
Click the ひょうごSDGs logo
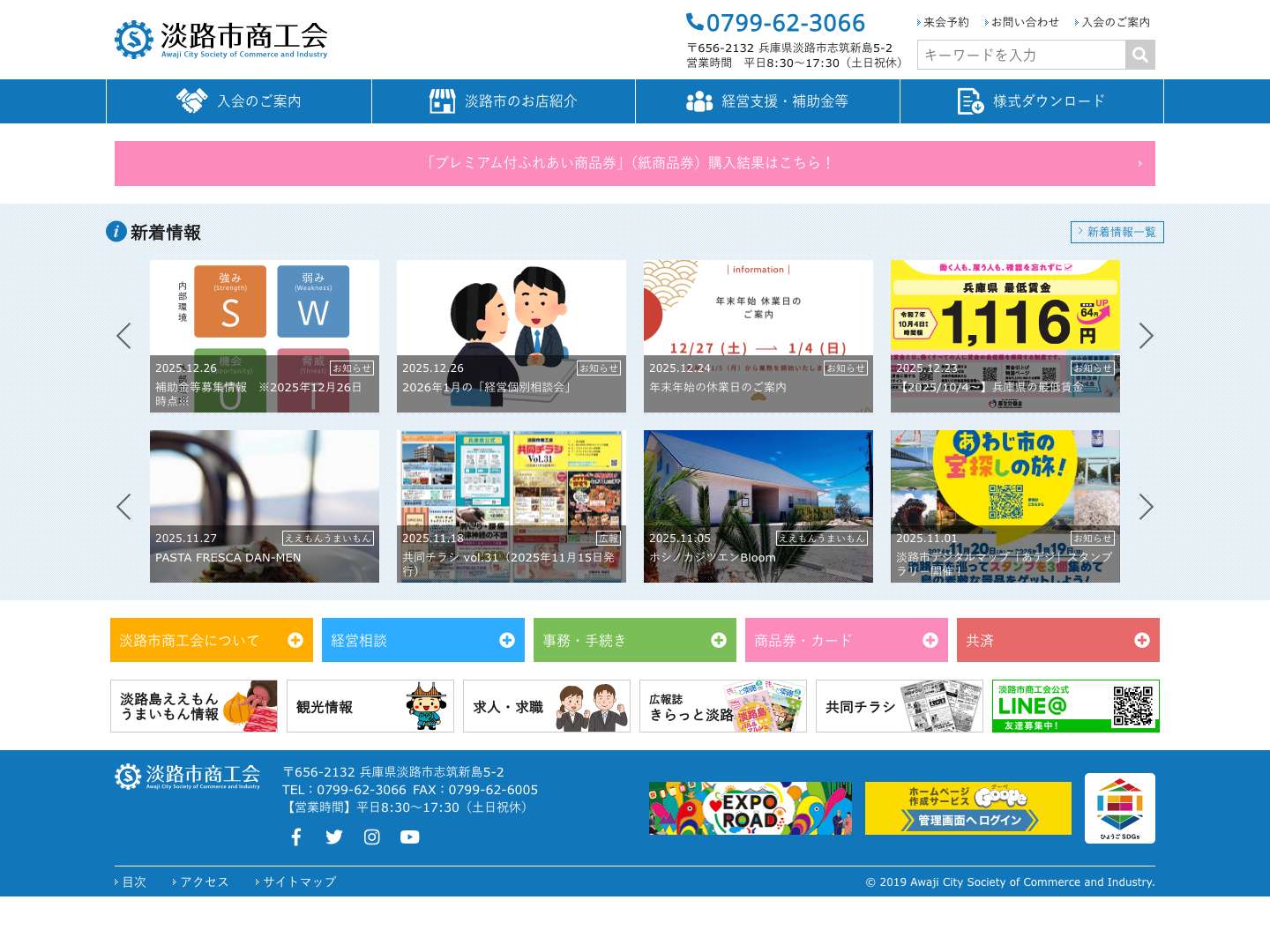pos(1120,807)
